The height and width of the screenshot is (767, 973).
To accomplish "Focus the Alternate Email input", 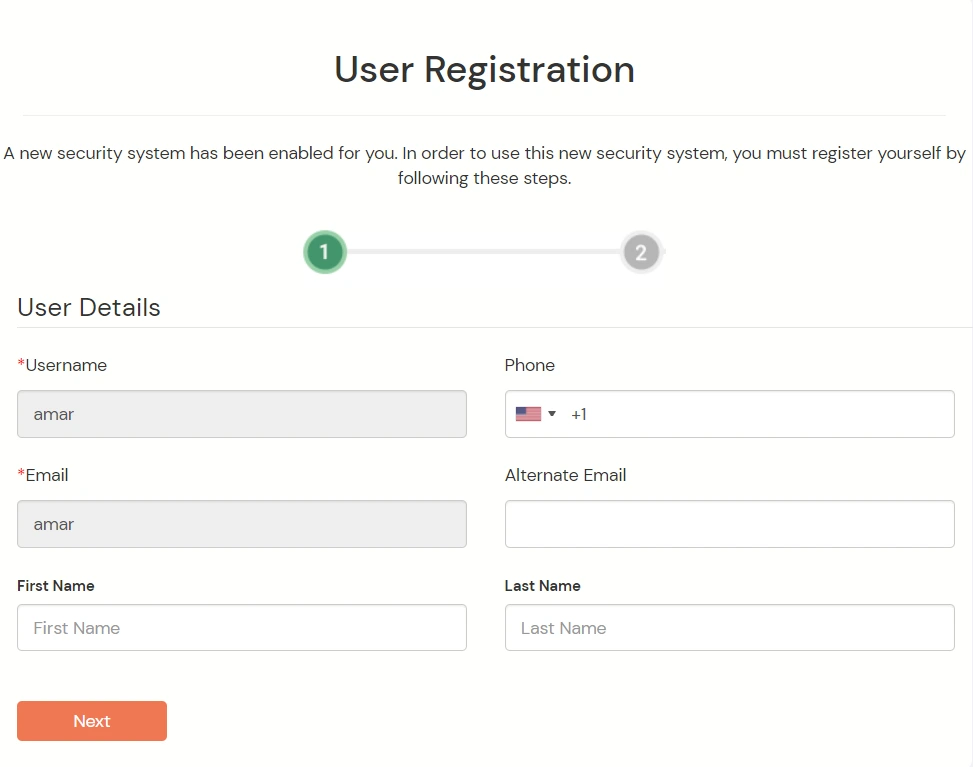I will pos(728,523).
